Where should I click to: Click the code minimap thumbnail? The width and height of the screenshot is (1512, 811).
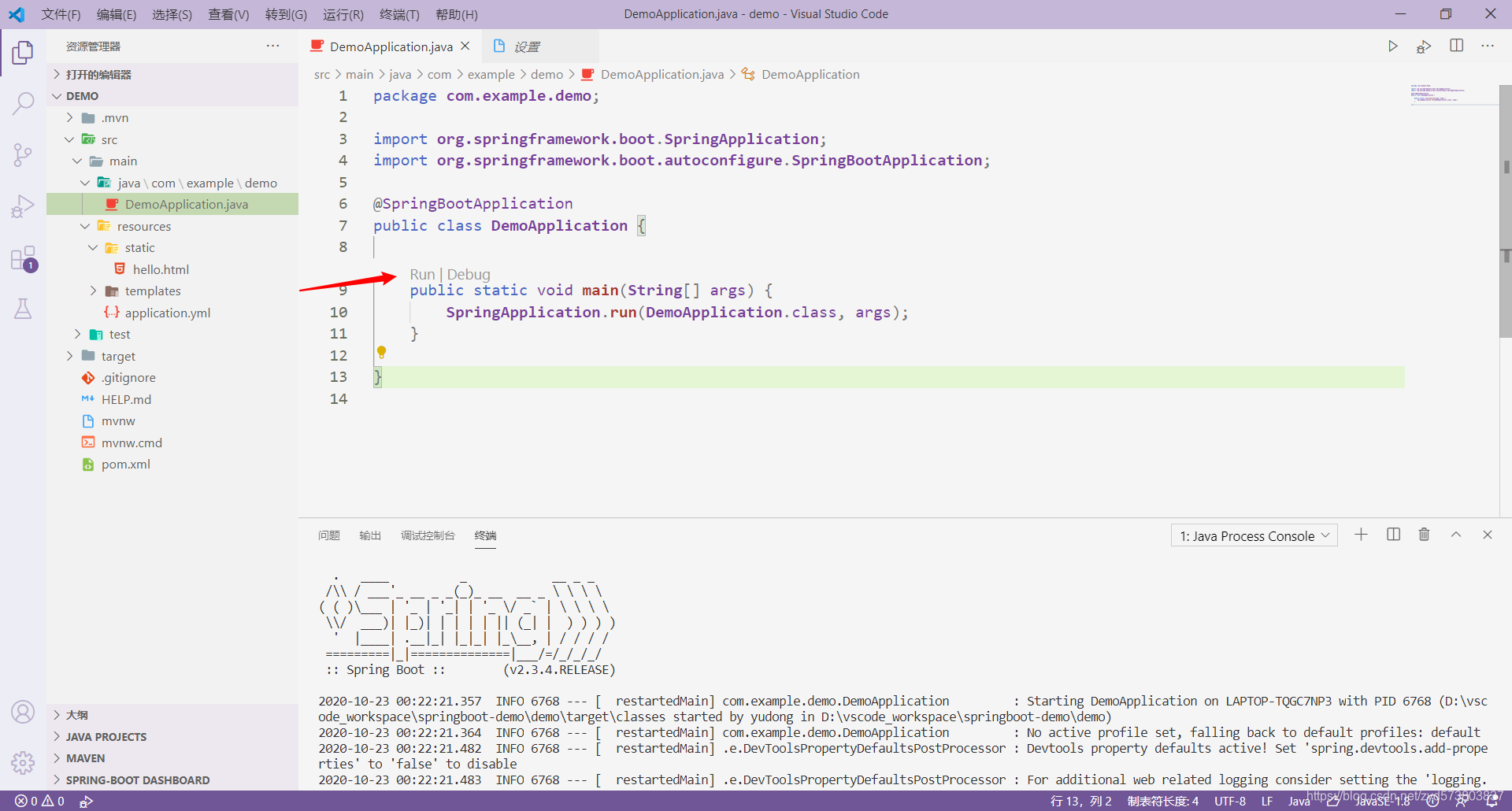pyautogui.click(x=1437, y=94)
